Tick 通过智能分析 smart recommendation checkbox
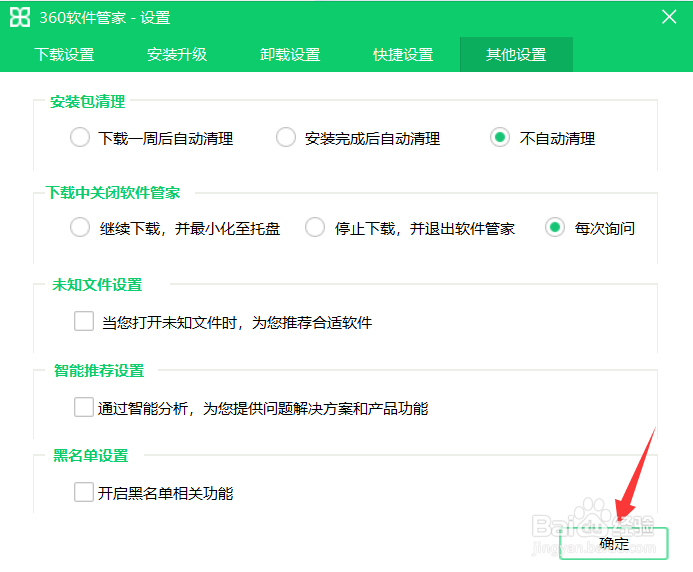This screenshot has width=693, height=572. (84, 407)
